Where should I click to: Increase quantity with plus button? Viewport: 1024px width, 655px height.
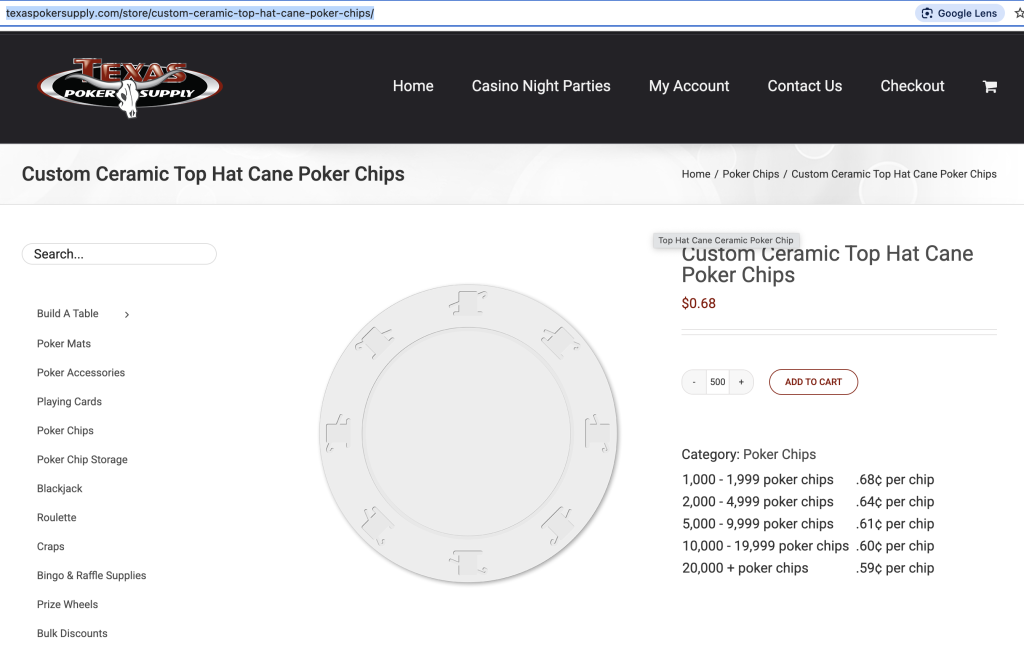pyautogui.click(x=741, y=382)
